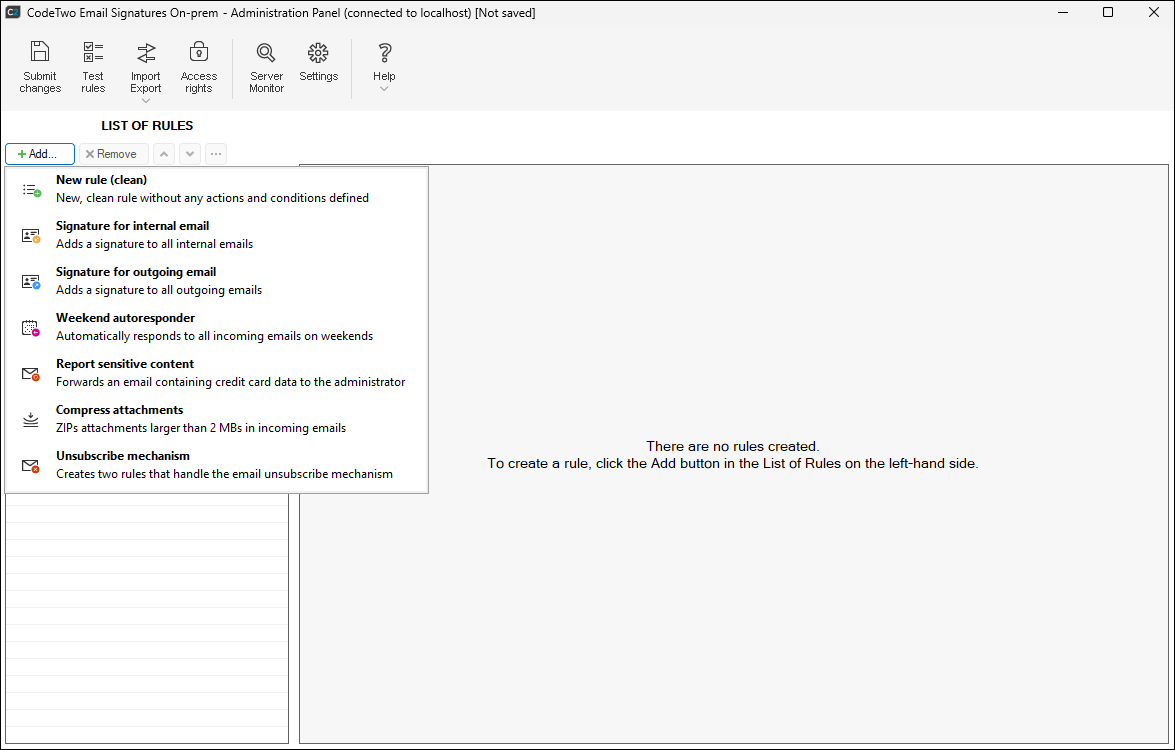Choose Compress attachments rule template
1175x750 pixels.
pos(119,410)
